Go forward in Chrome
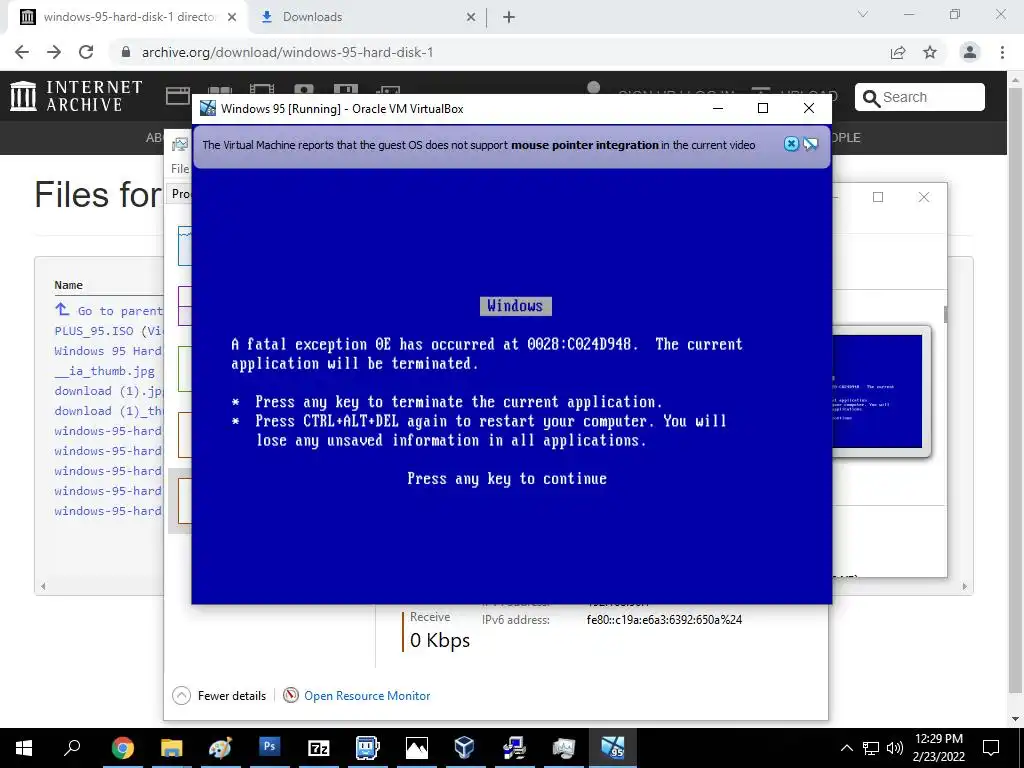Viewport: 1024px width, 768px height. [54, 52]
